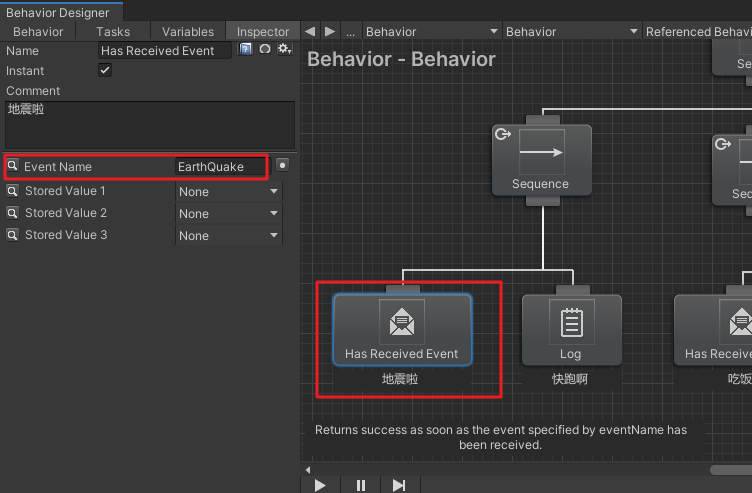The image size is (752, 493).
Task: Go back with the left arrow button
Action: (x=310, y=32)
